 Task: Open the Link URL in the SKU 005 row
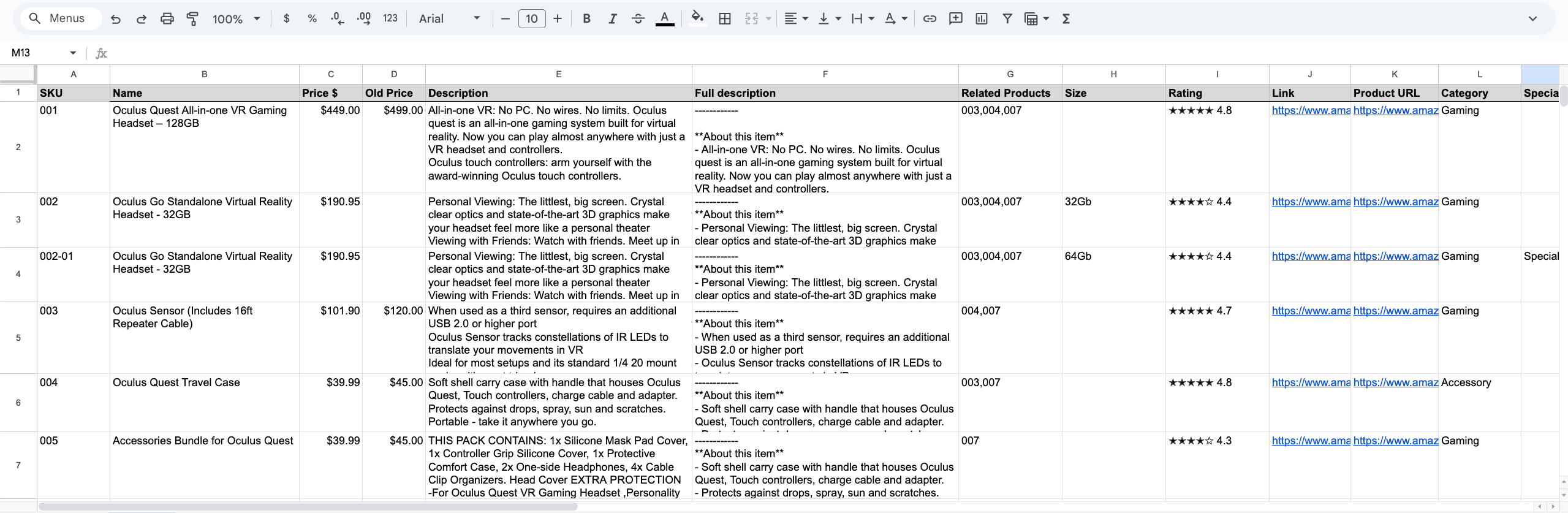(x=1311, y=441)
